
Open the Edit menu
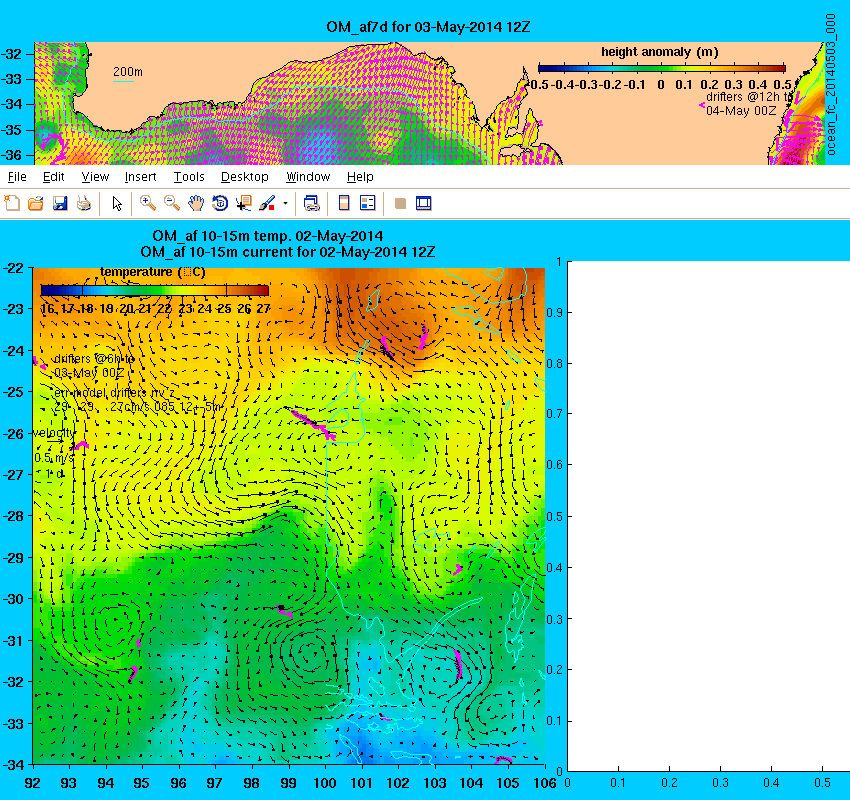[x=54, y=177]
